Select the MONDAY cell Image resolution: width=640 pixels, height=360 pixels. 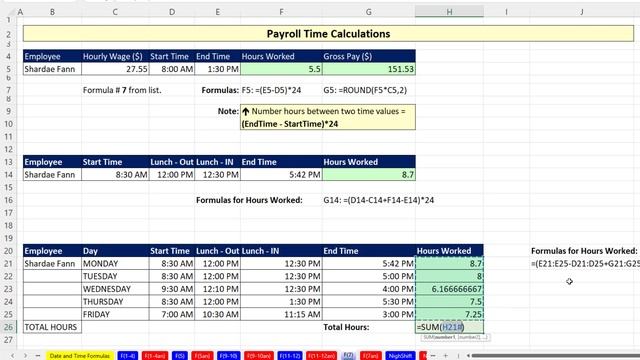[x=115, y=264]
